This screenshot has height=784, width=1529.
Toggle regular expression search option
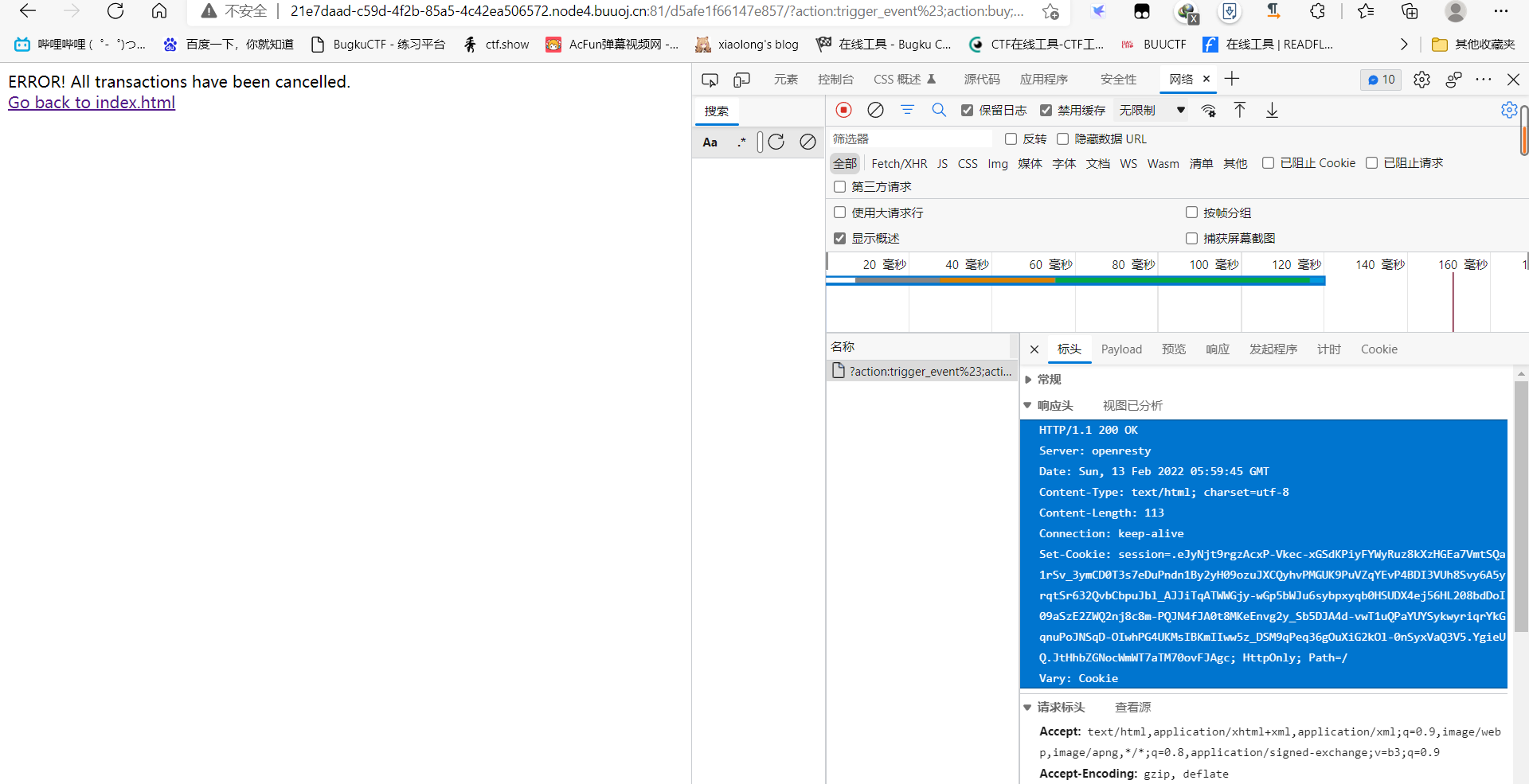click(x=741, y=142)
